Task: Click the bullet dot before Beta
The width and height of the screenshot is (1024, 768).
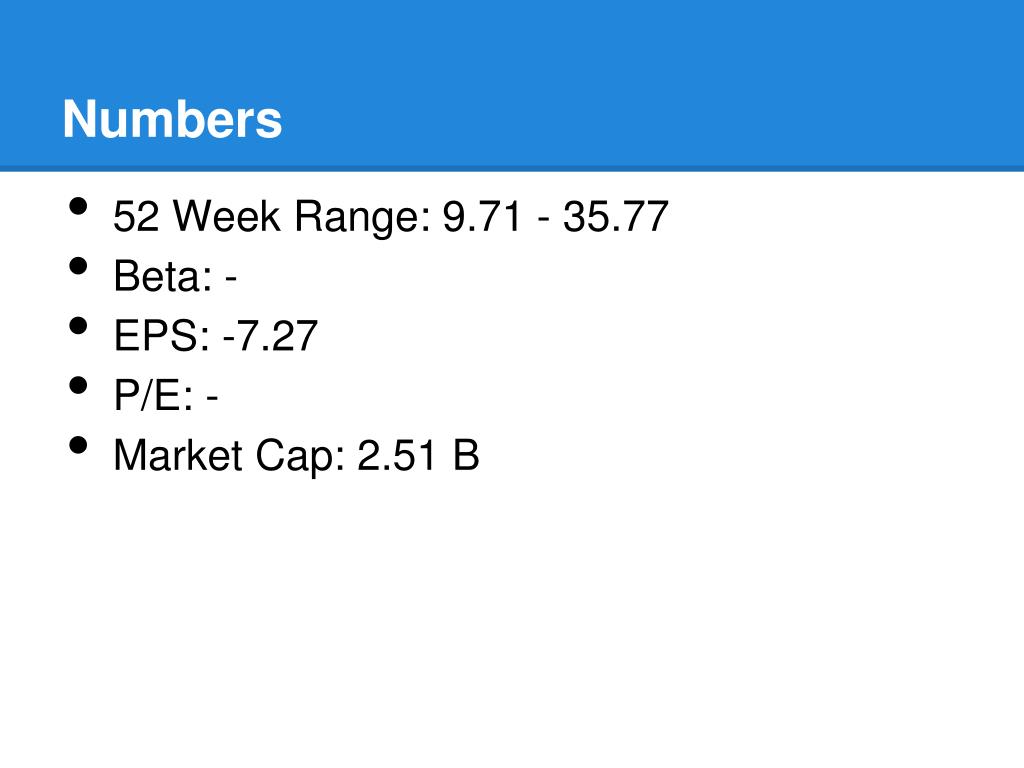Action: [x=78, y=268]
